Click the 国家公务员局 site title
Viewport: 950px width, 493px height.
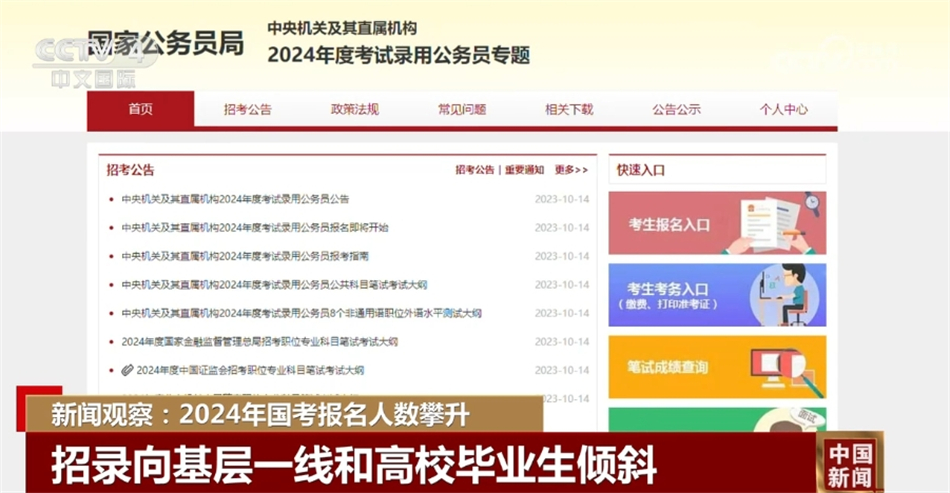(165, 43)
